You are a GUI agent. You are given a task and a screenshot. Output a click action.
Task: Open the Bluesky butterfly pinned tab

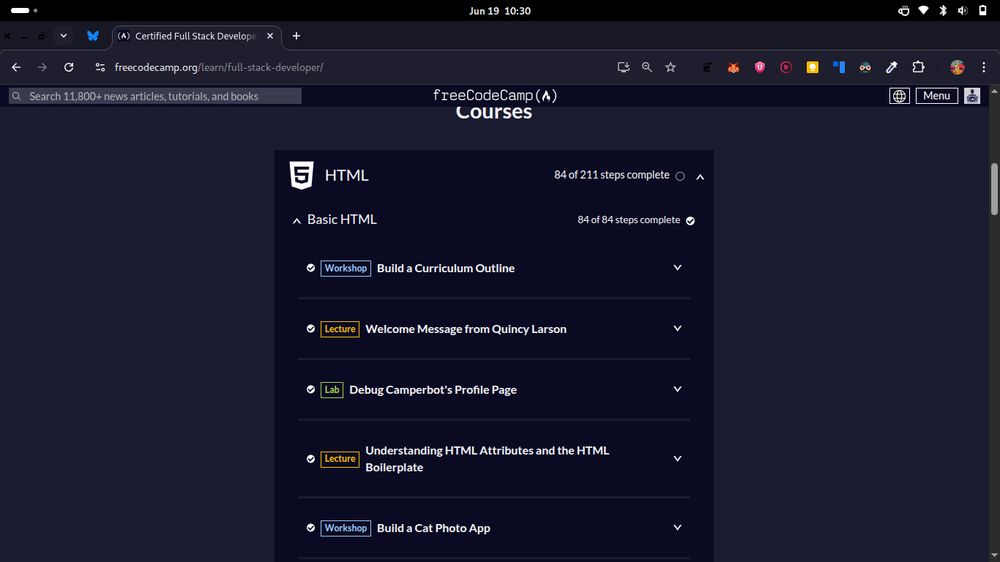93,36
